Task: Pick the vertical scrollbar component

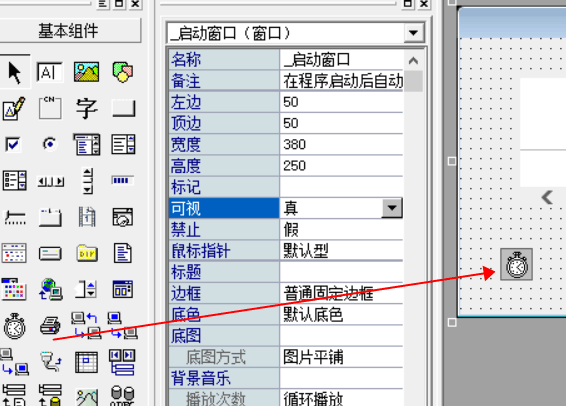Action: click(x=88, y=180)
